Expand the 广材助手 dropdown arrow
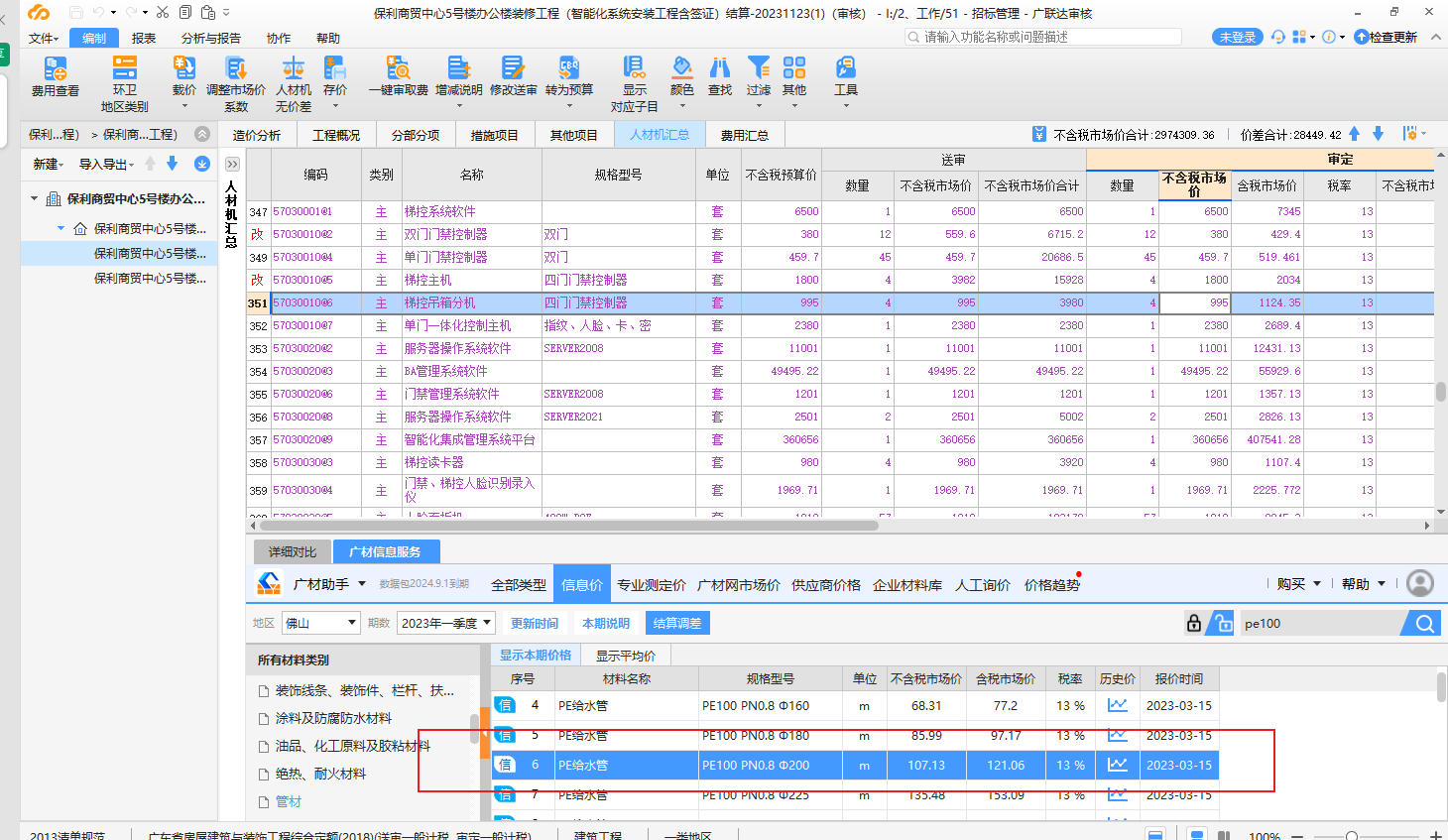The height and width of the screenshot is (840, 1448). click(x=362, y=584)
